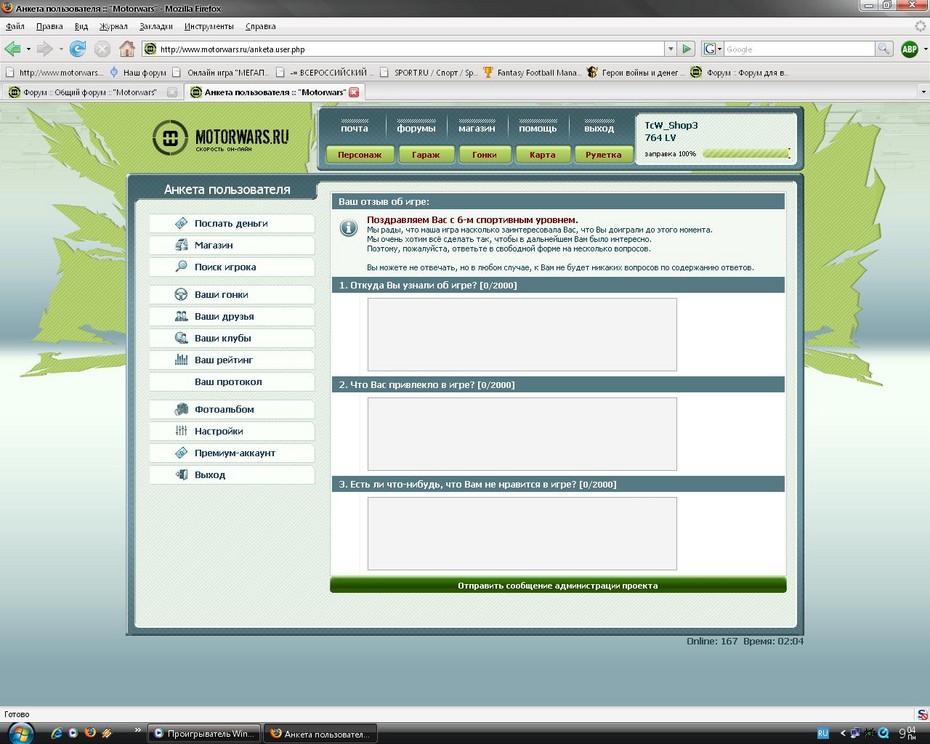This screenshot has width=930, height=744.
Task: Switch to the Форум :: Общий форум tab
Action: point(92,92)
